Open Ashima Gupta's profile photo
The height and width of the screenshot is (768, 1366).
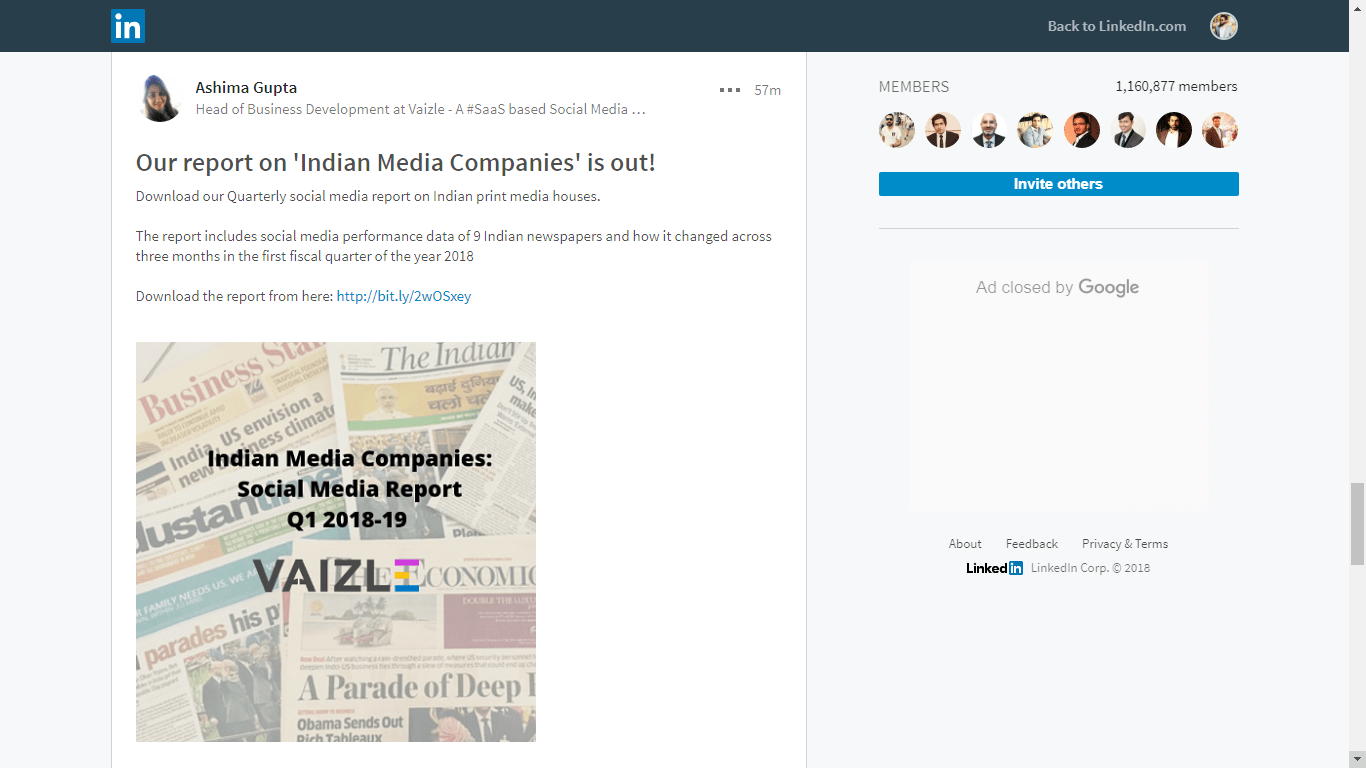[161, 98]
